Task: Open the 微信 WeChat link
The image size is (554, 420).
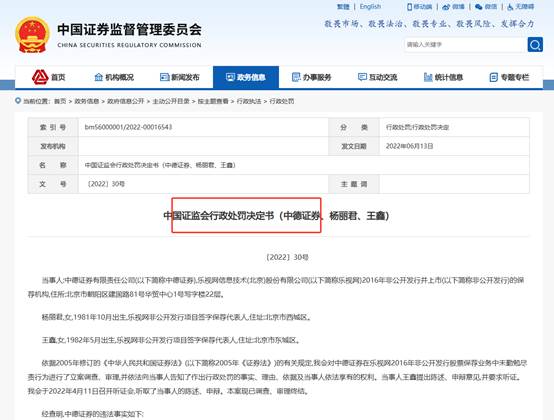Action: point(486,7)
